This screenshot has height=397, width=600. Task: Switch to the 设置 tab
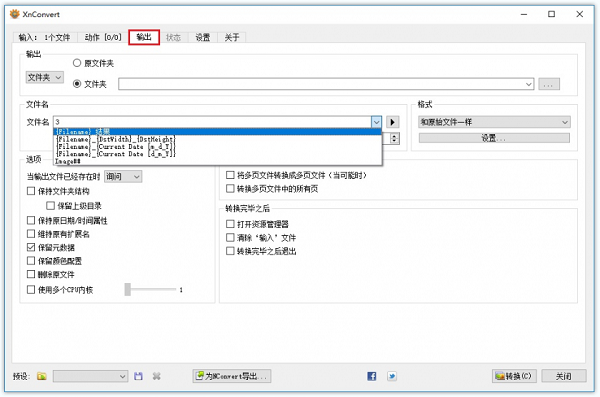pos(203,37)
